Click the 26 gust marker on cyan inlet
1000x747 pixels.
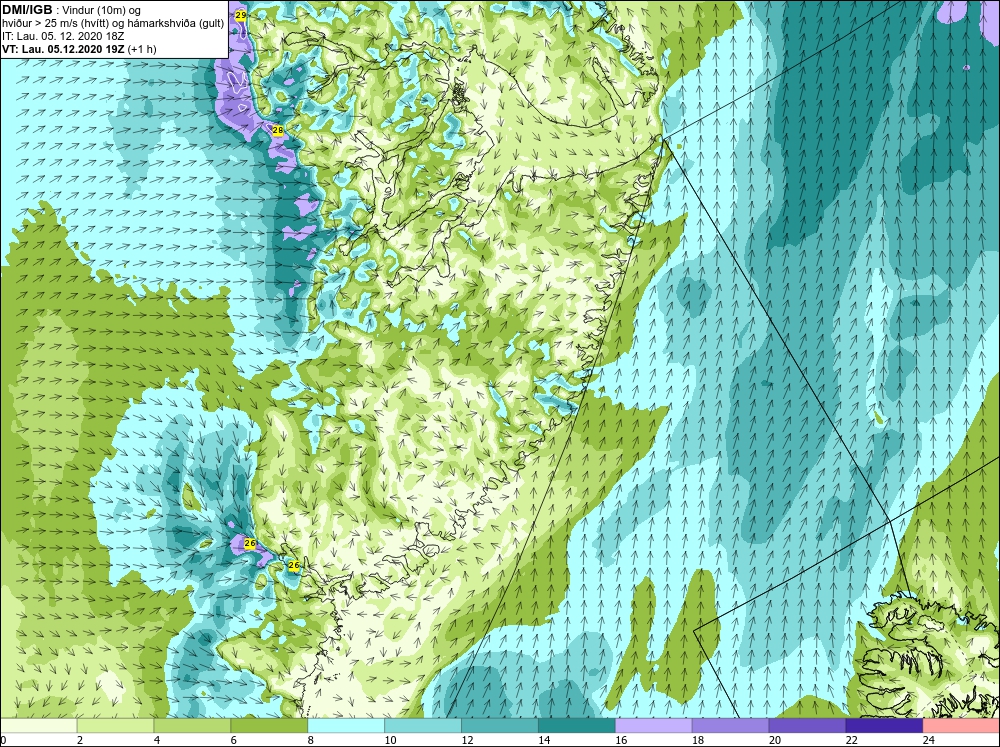pyautogui.click(x=293, y=565)
